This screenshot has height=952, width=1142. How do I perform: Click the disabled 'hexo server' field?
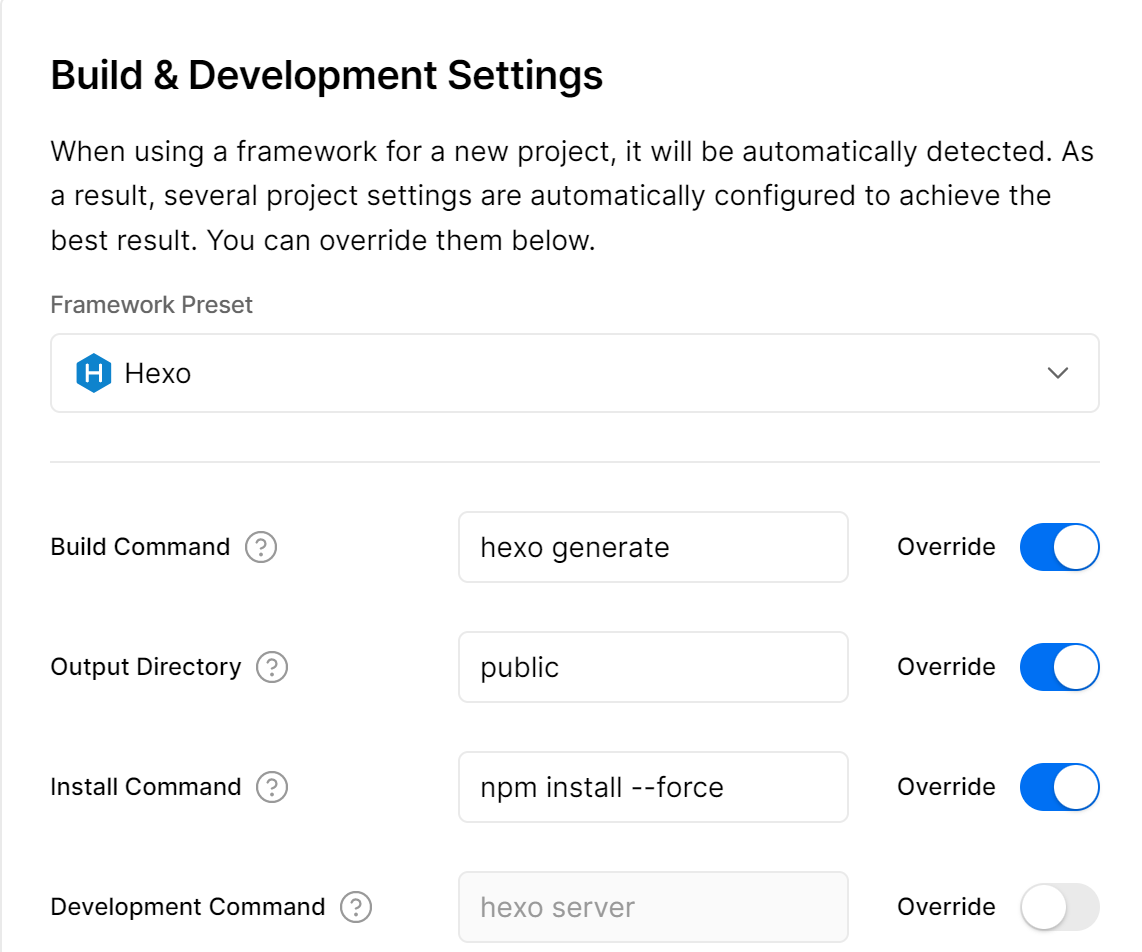pyautogui.click(x=653, y=907)
